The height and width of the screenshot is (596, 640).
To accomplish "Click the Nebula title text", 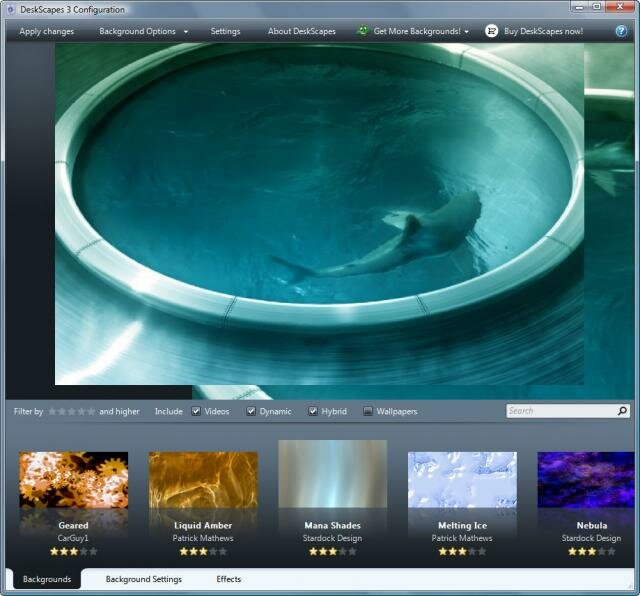I will [592, 525].
